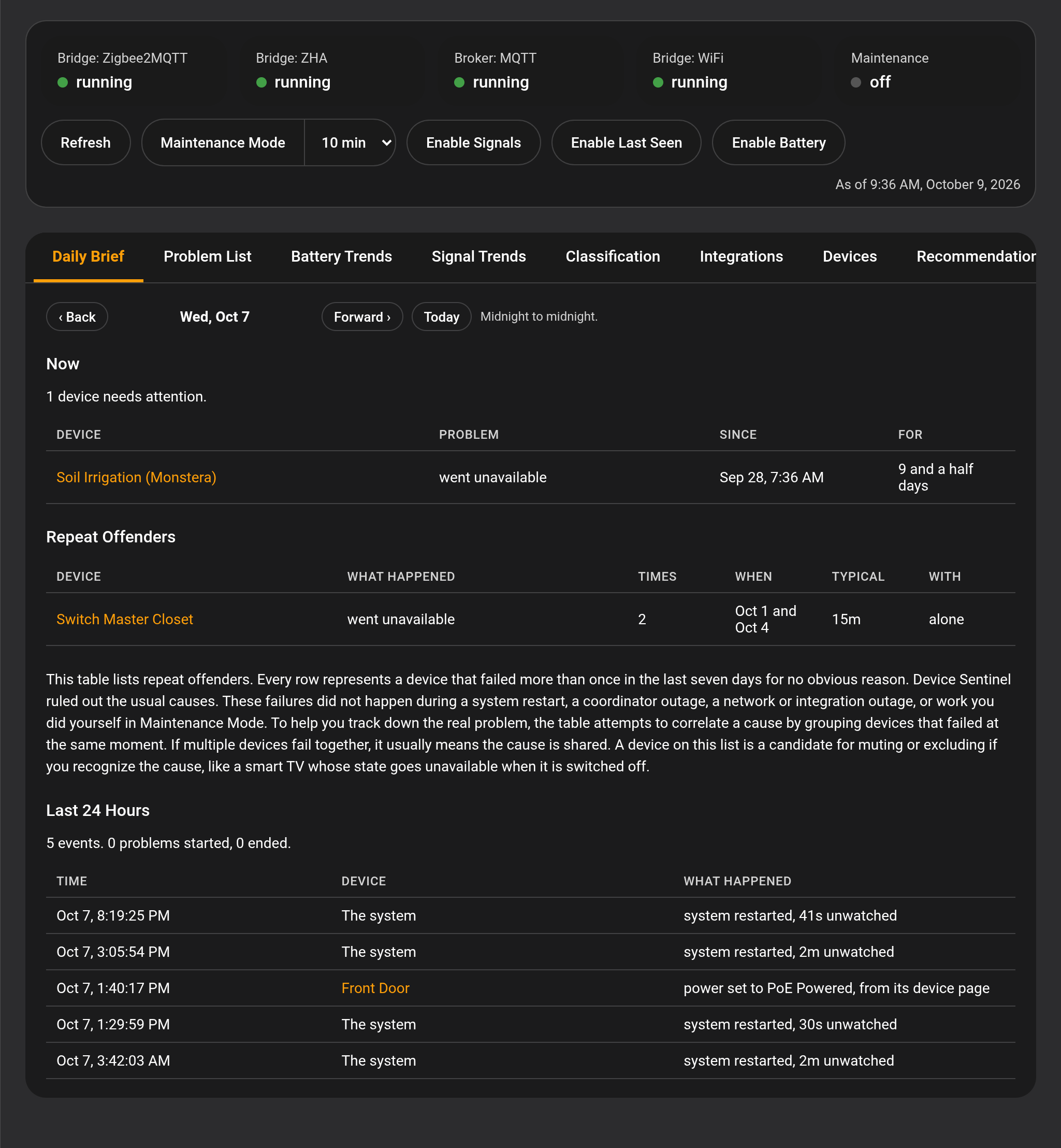Click the '15m' typical value
The height and width of the screenshot is (1148, 1061).
846,619
